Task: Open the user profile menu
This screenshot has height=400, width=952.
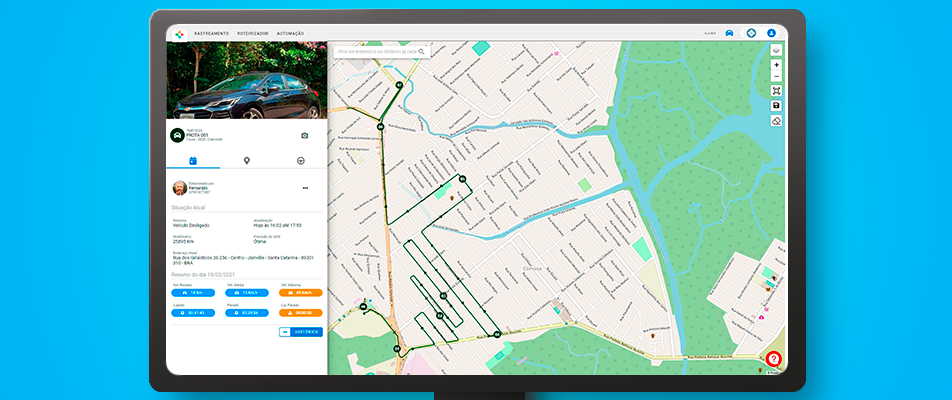Action: 772,33
